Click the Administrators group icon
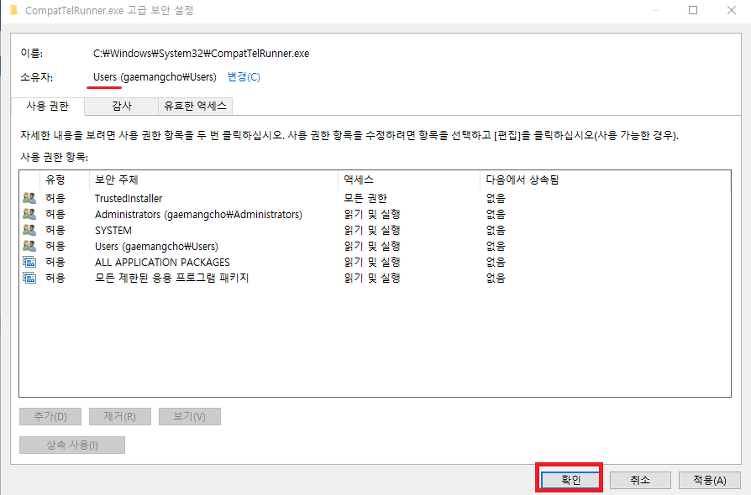 click(x=28, y=214)
